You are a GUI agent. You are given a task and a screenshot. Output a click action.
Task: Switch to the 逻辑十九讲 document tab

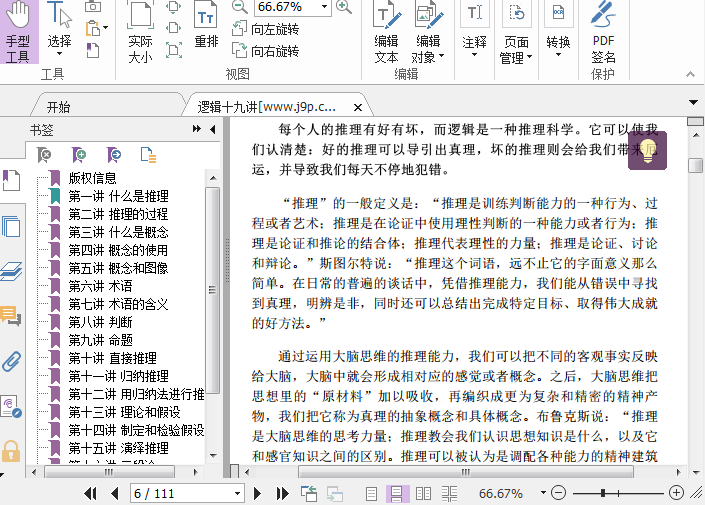(x=266, y=107)
